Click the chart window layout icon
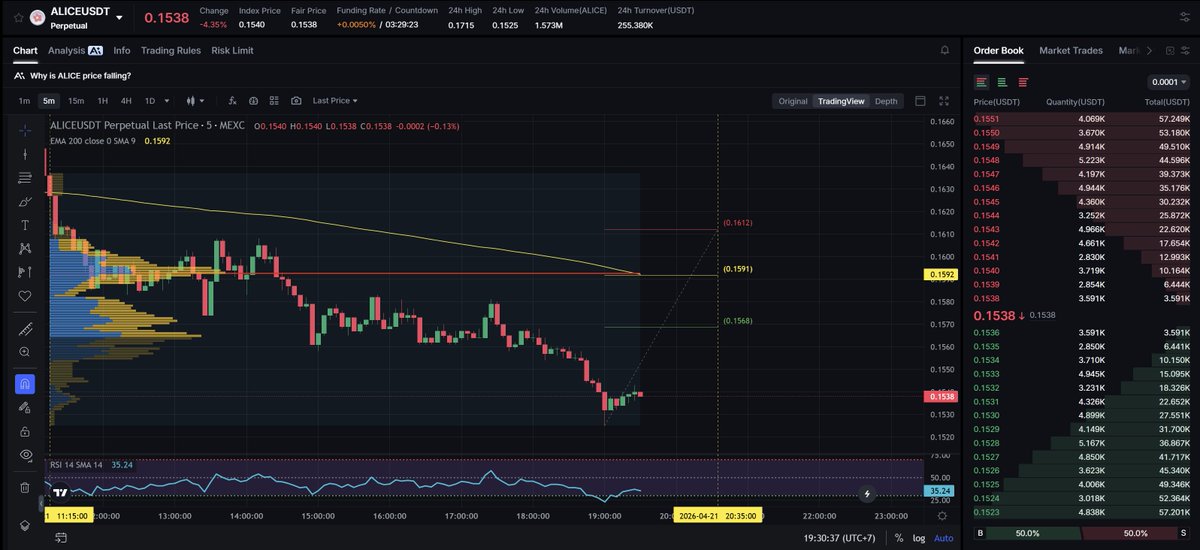The height and width of the screenshot is (550, 1200). pos(920,101)
